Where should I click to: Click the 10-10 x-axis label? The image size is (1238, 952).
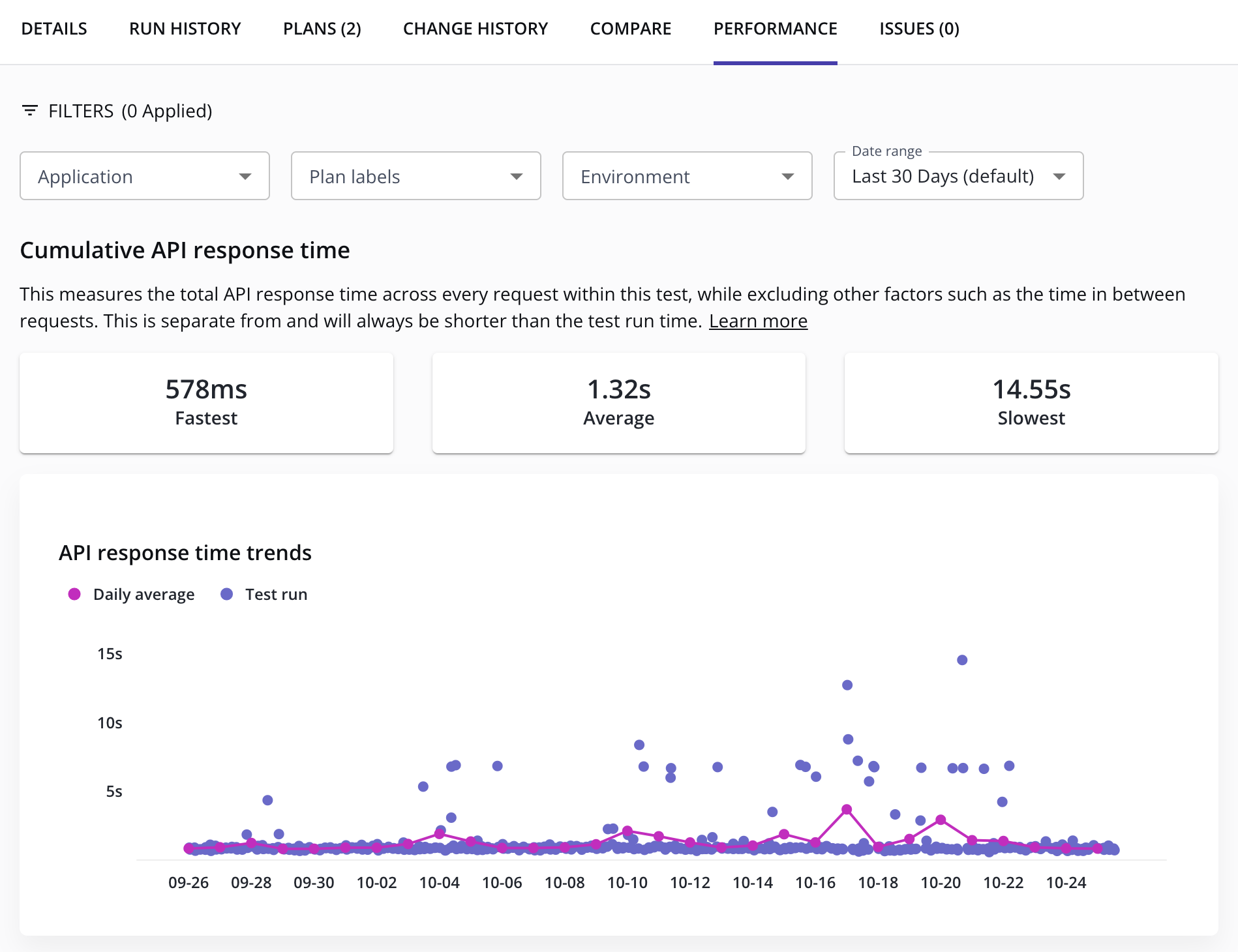coord(627,883)
